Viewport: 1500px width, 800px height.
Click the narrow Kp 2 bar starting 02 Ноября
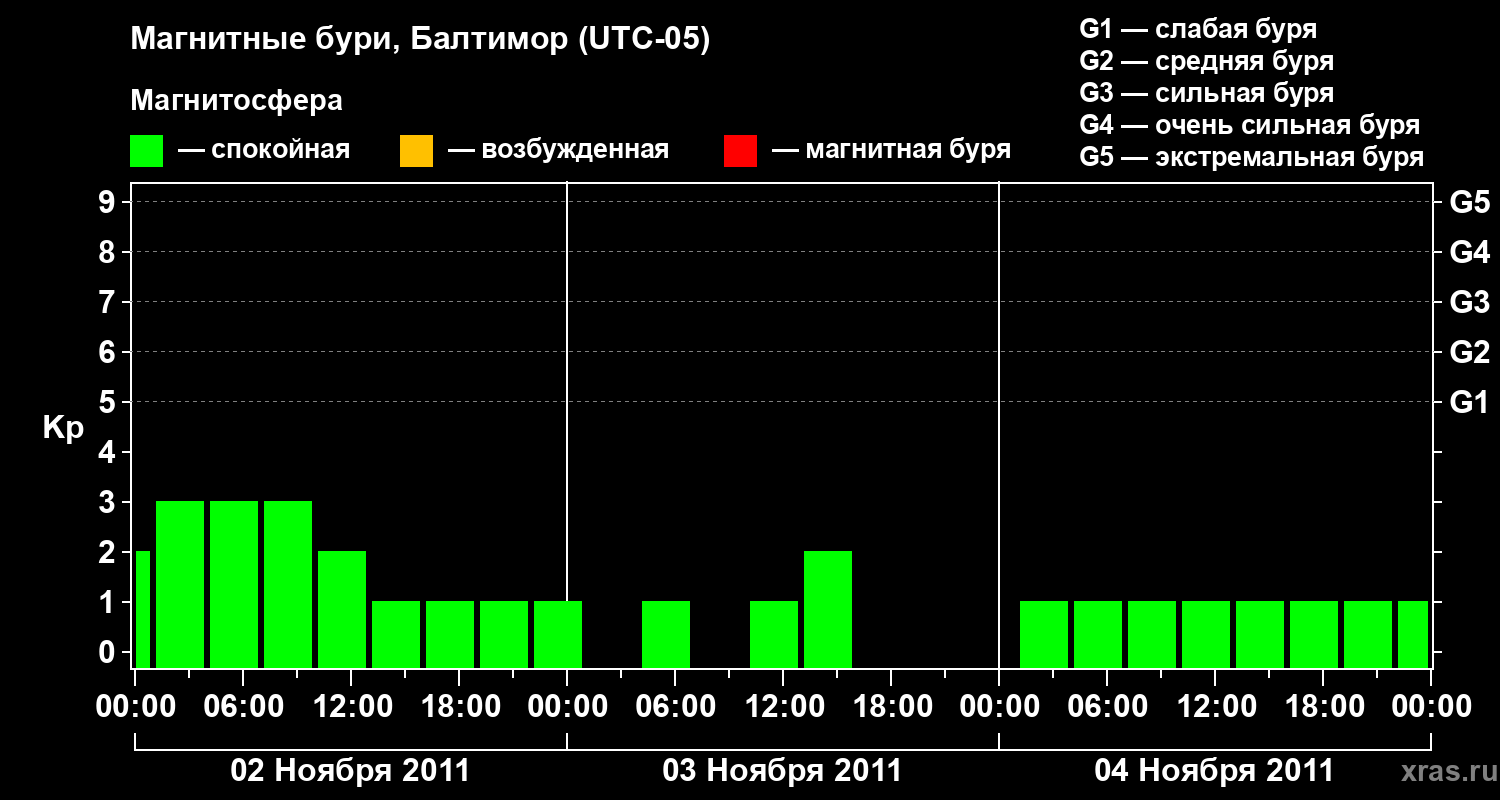(143, 609)
